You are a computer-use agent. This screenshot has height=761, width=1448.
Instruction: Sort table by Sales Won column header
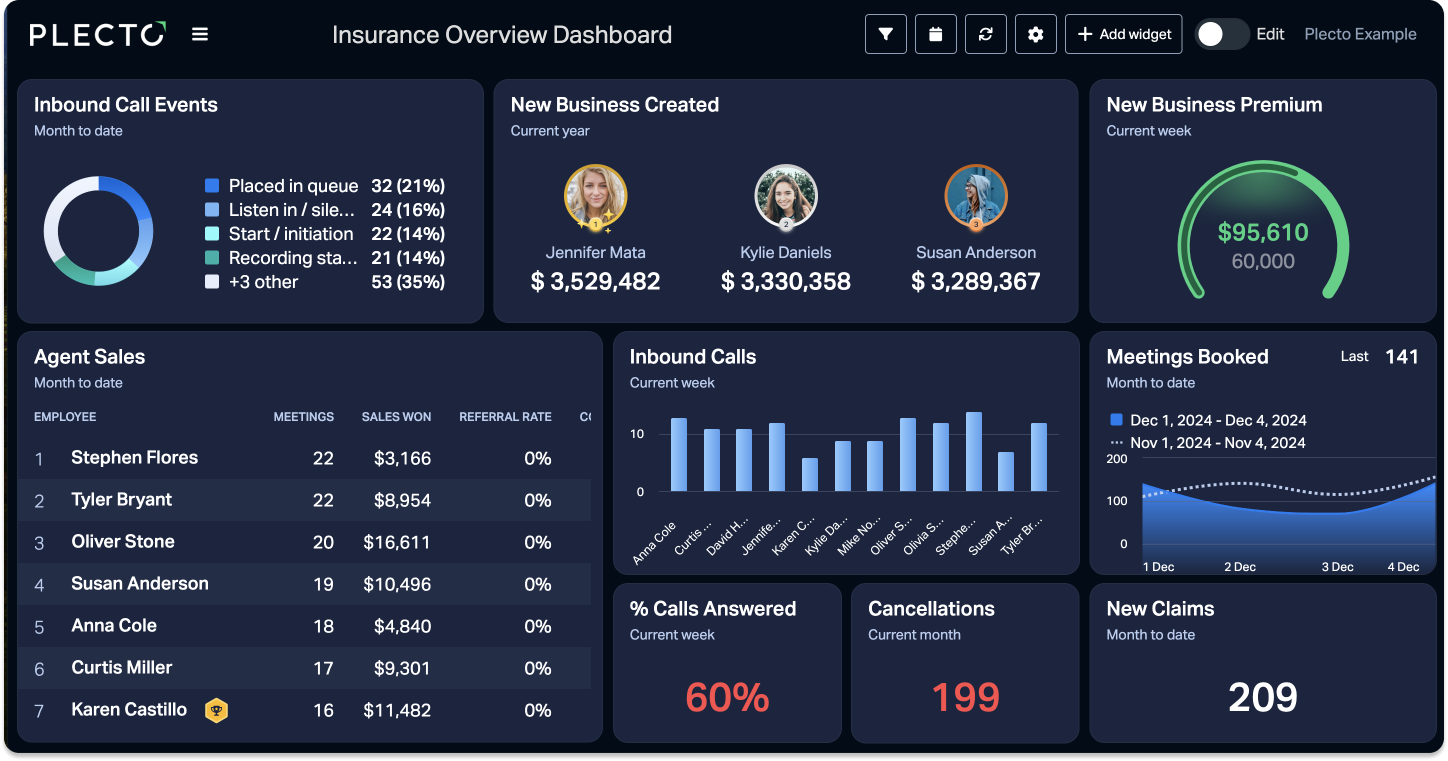pos(396,417)
